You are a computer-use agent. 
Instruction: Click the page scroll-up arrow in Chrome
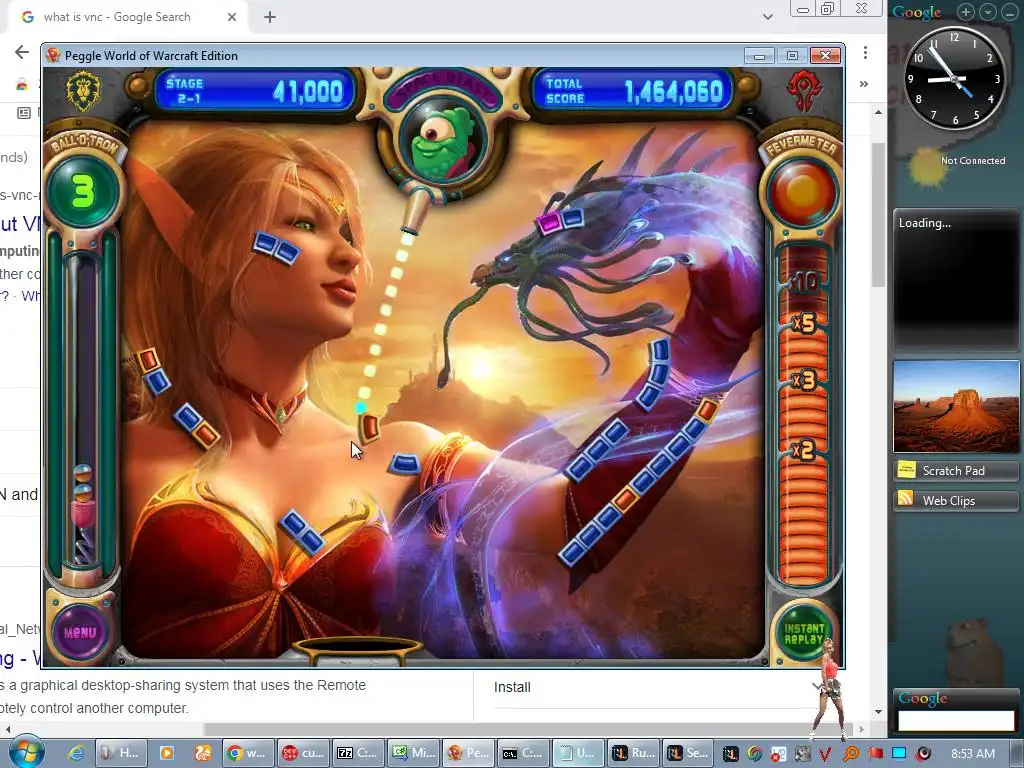[878, 112]
